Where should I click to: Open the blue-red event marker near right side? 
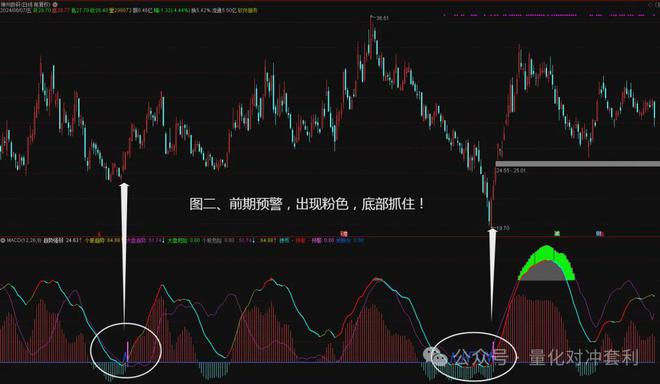click(599, 234)
